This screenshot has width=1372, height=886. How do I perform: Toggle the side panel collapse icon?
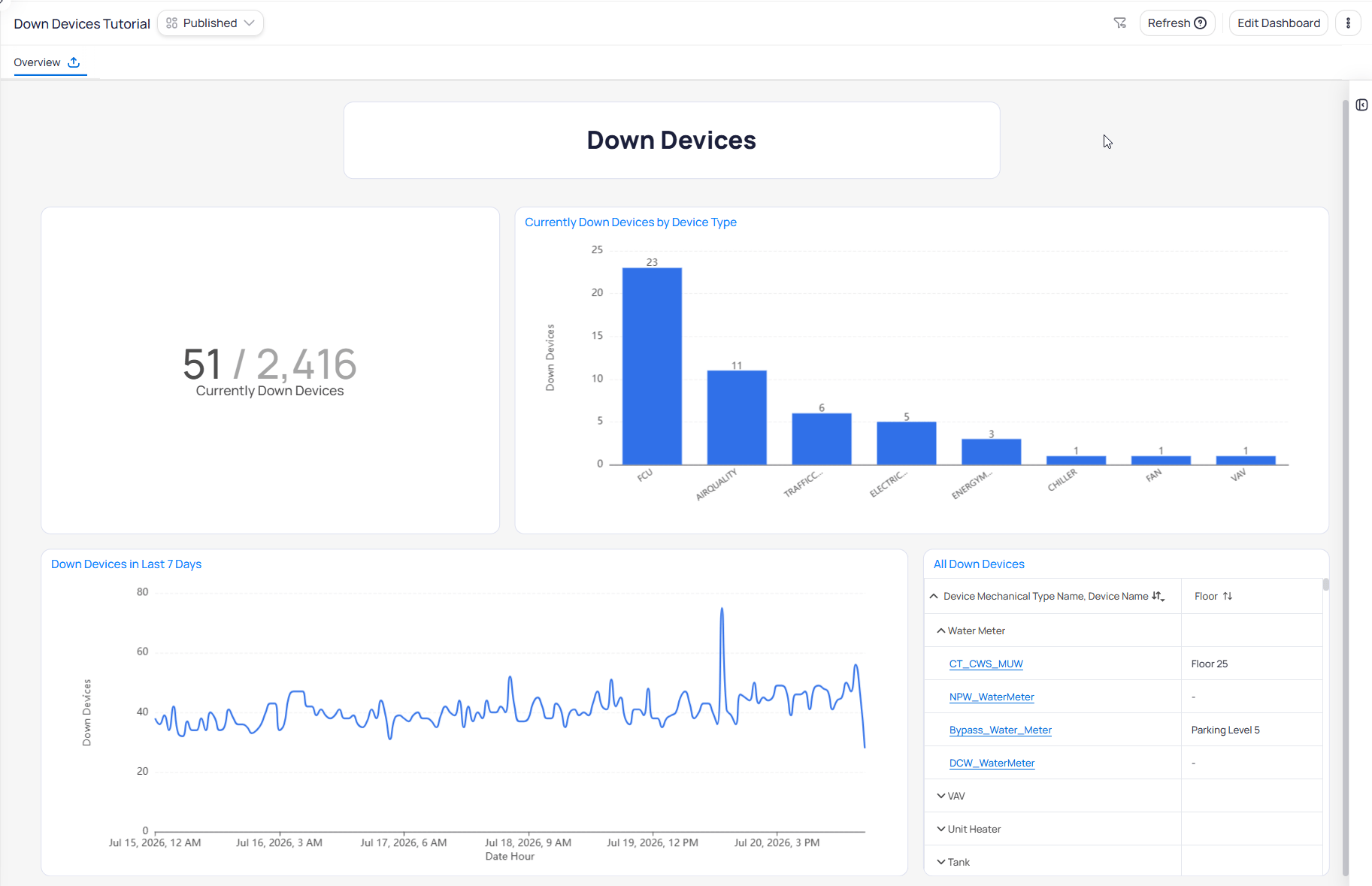coord(1361,105)
